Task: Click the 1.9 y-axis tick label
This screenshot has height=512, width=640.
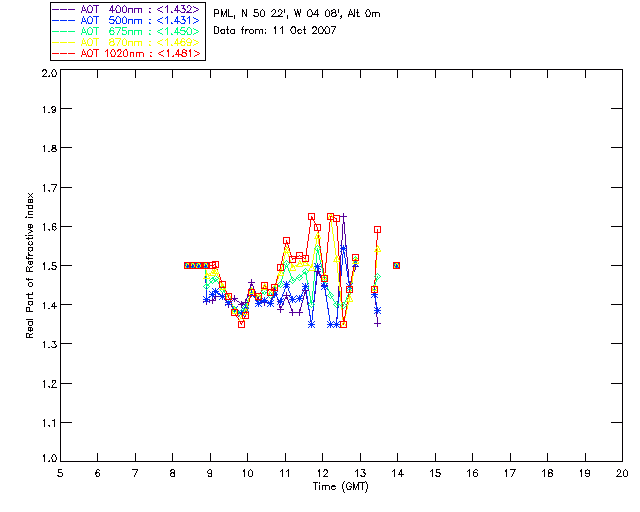Action: point(49,109)
